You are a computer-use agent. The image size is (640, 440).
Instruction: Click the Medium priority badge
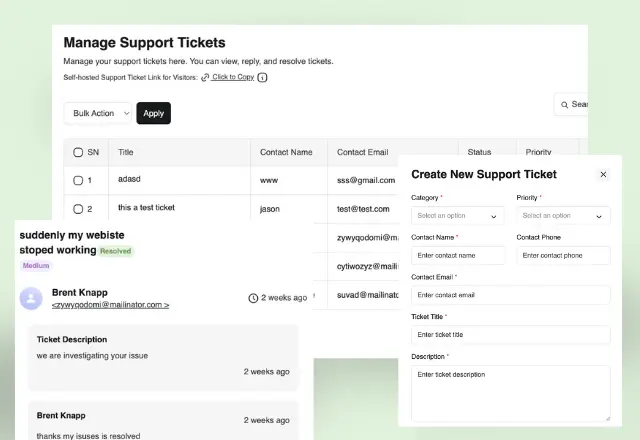click(36, 266)
